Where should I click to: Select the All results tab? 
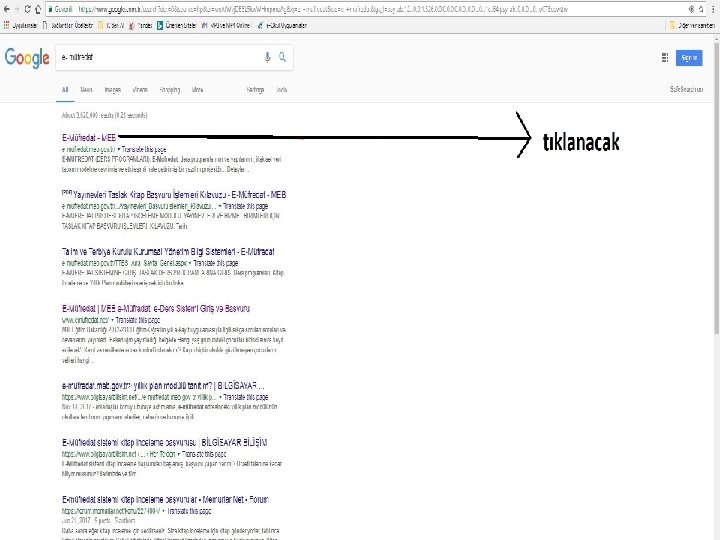pyautogui.click(x=65, y=90)
